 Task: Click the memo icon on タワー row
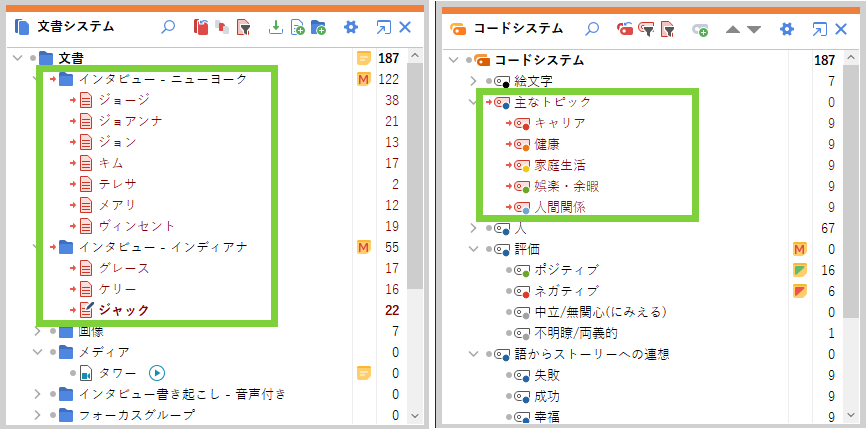(x=363, y=373)
